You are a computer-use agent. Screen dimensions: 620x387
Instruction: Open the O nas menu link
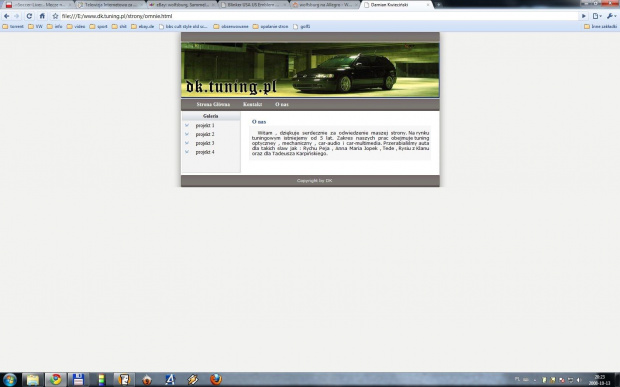pos(282,104)
